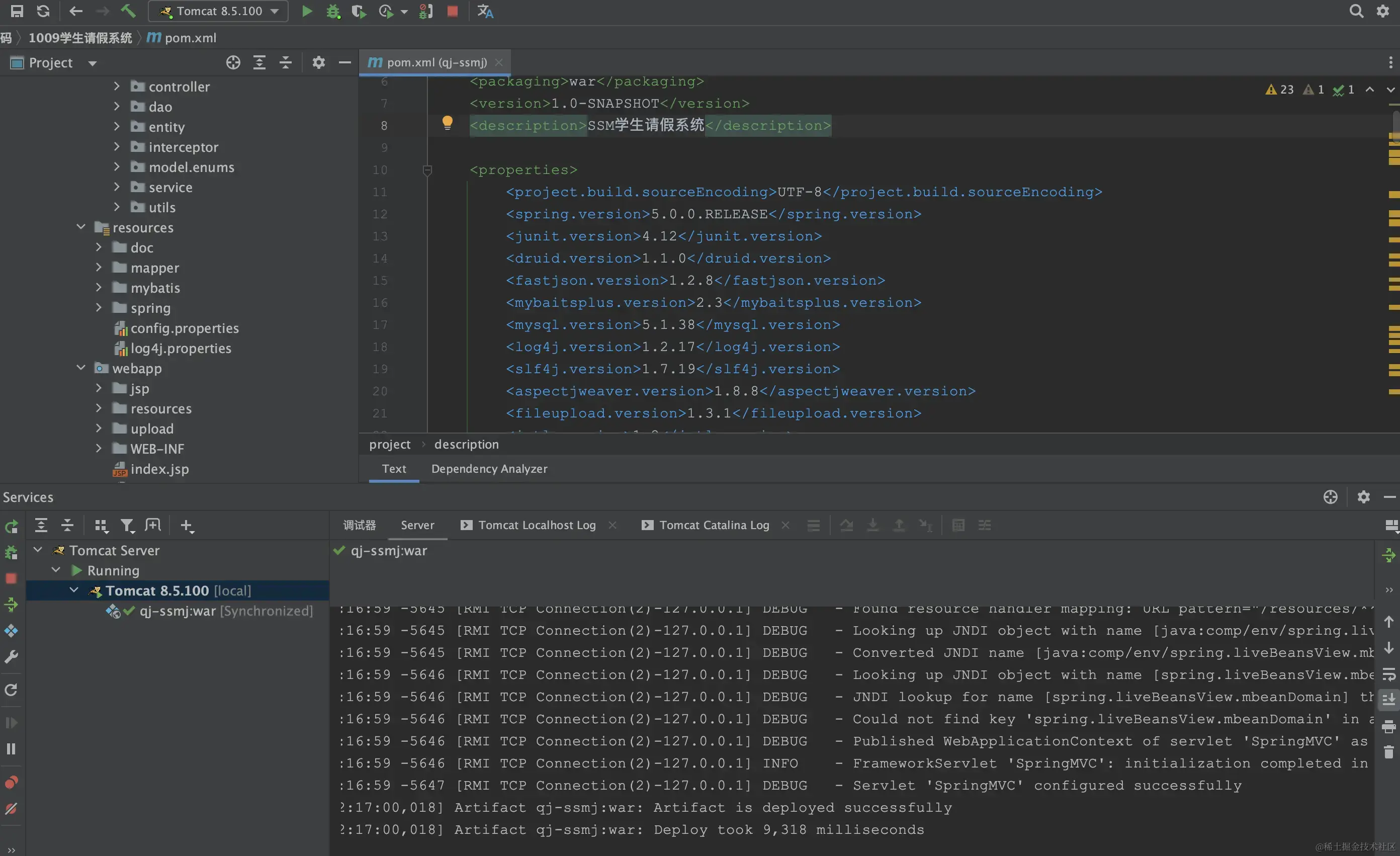Switch to the Text tab

coord(394,468)
